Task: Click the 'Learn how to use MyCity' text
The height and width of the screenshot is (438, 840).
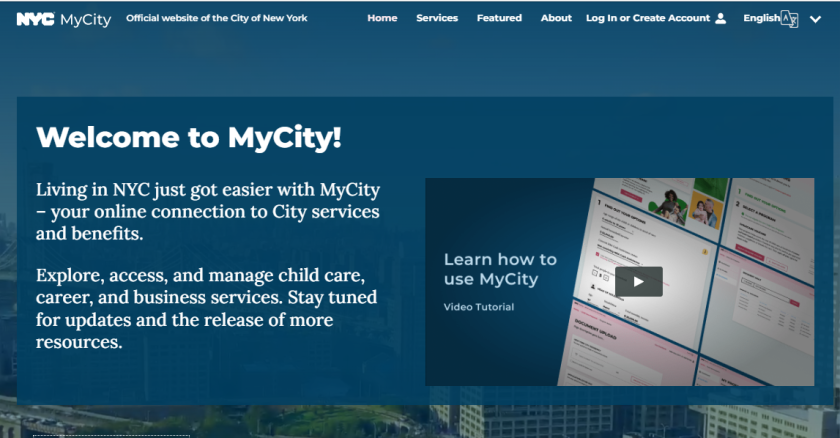Action: point(500,269)
